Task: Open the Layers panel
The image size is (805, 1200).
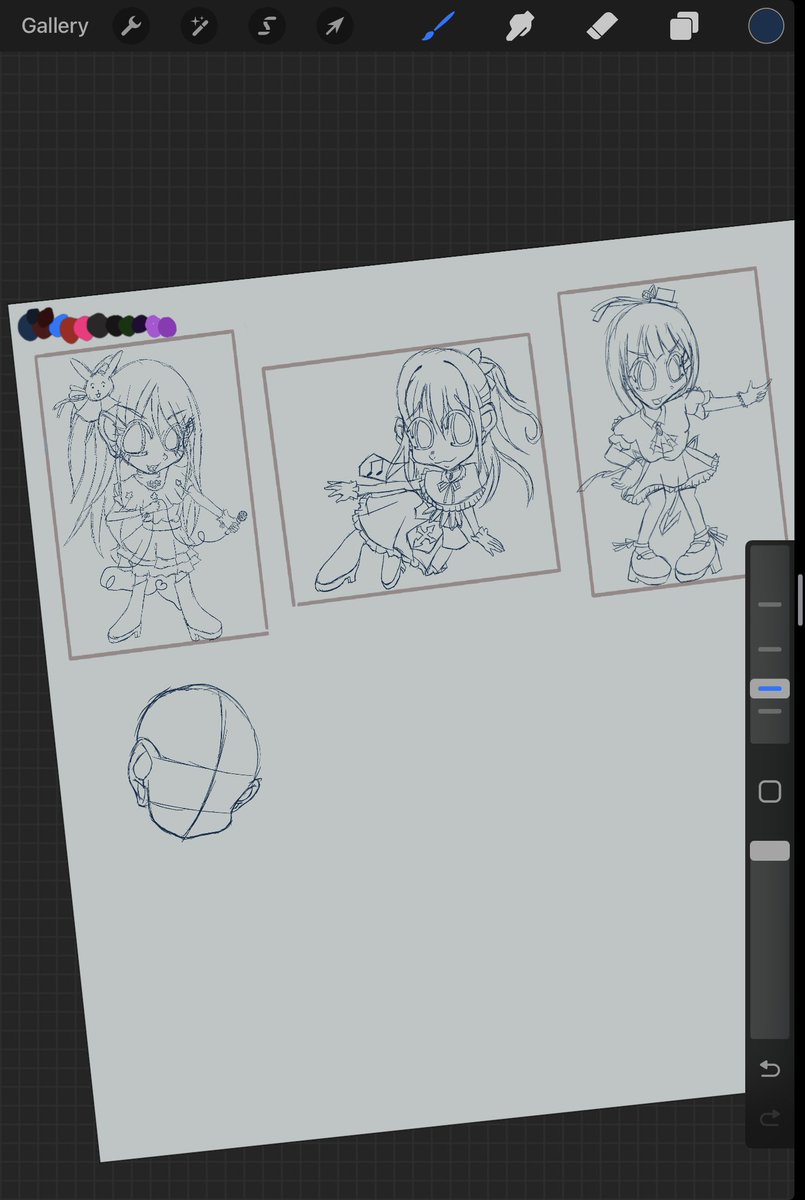Action: click(684, 26)
